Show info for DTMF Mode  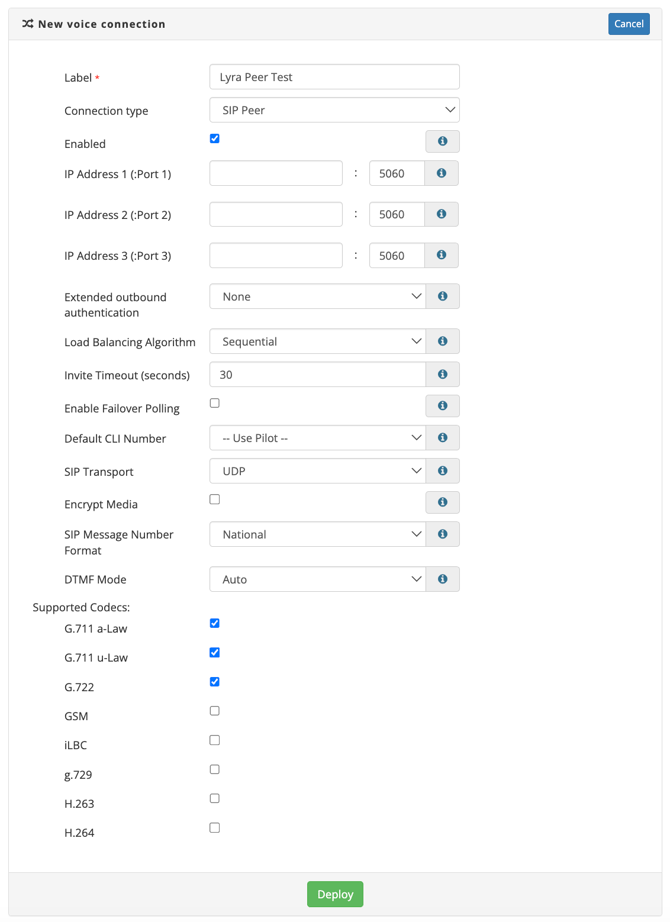click(x=442, y=580)
